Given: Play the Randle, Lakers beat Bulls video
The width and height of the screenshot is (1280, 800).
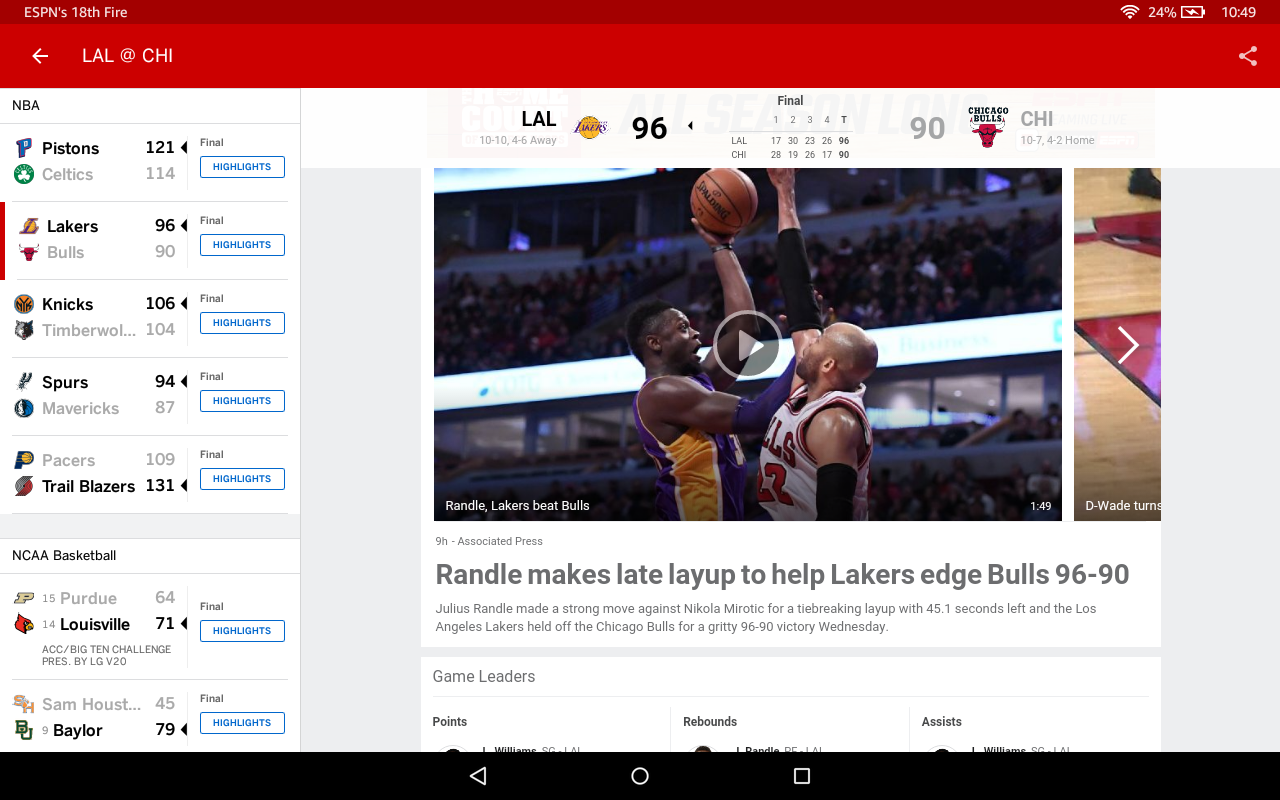Looking at the screenshot, I should [747, 344].
